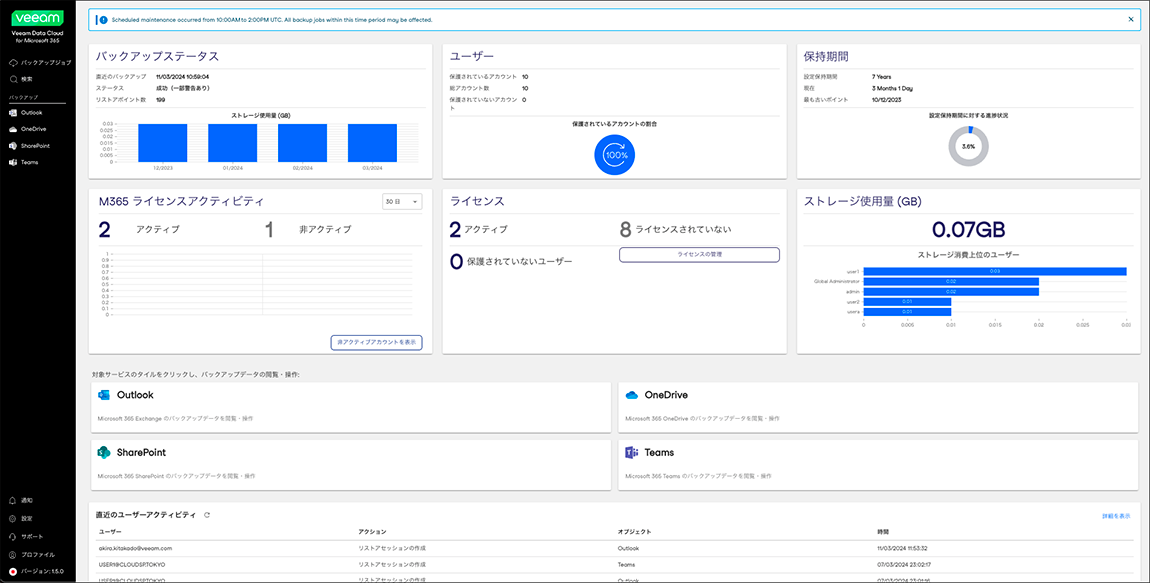Click the アクション column header
This screenshot has width=1150, height=583.
pyautogui.click(x=372, y=532)
